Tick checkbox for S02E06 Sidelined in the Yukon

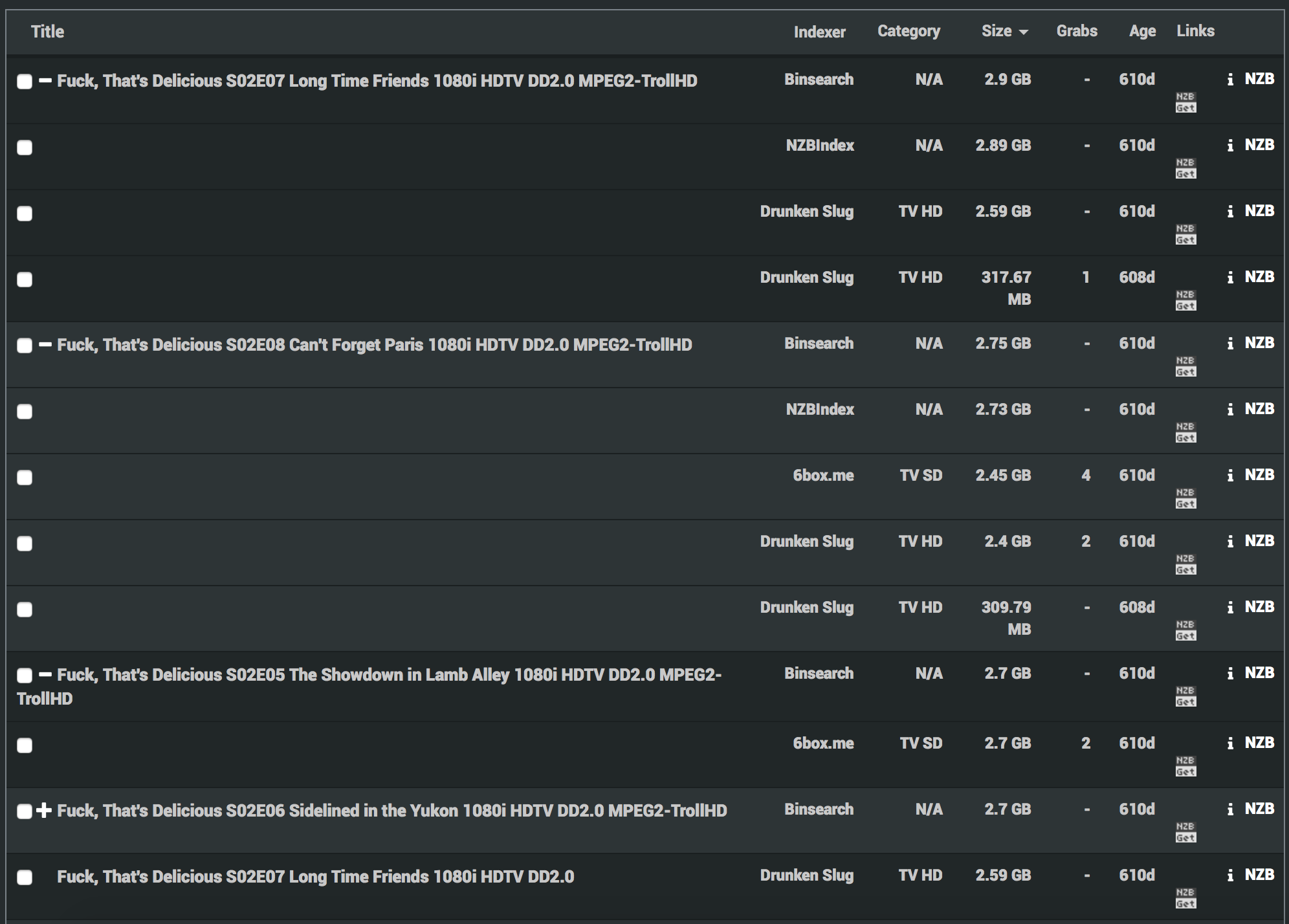pos(25,811)
